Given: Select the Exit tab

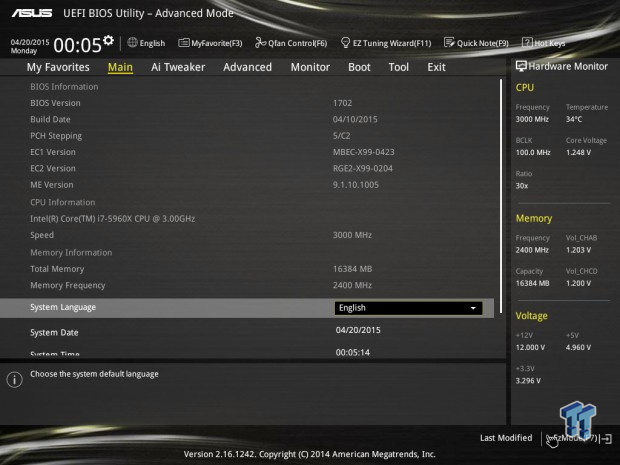Looking at the screenshot, I should click(x=437, y=67).
